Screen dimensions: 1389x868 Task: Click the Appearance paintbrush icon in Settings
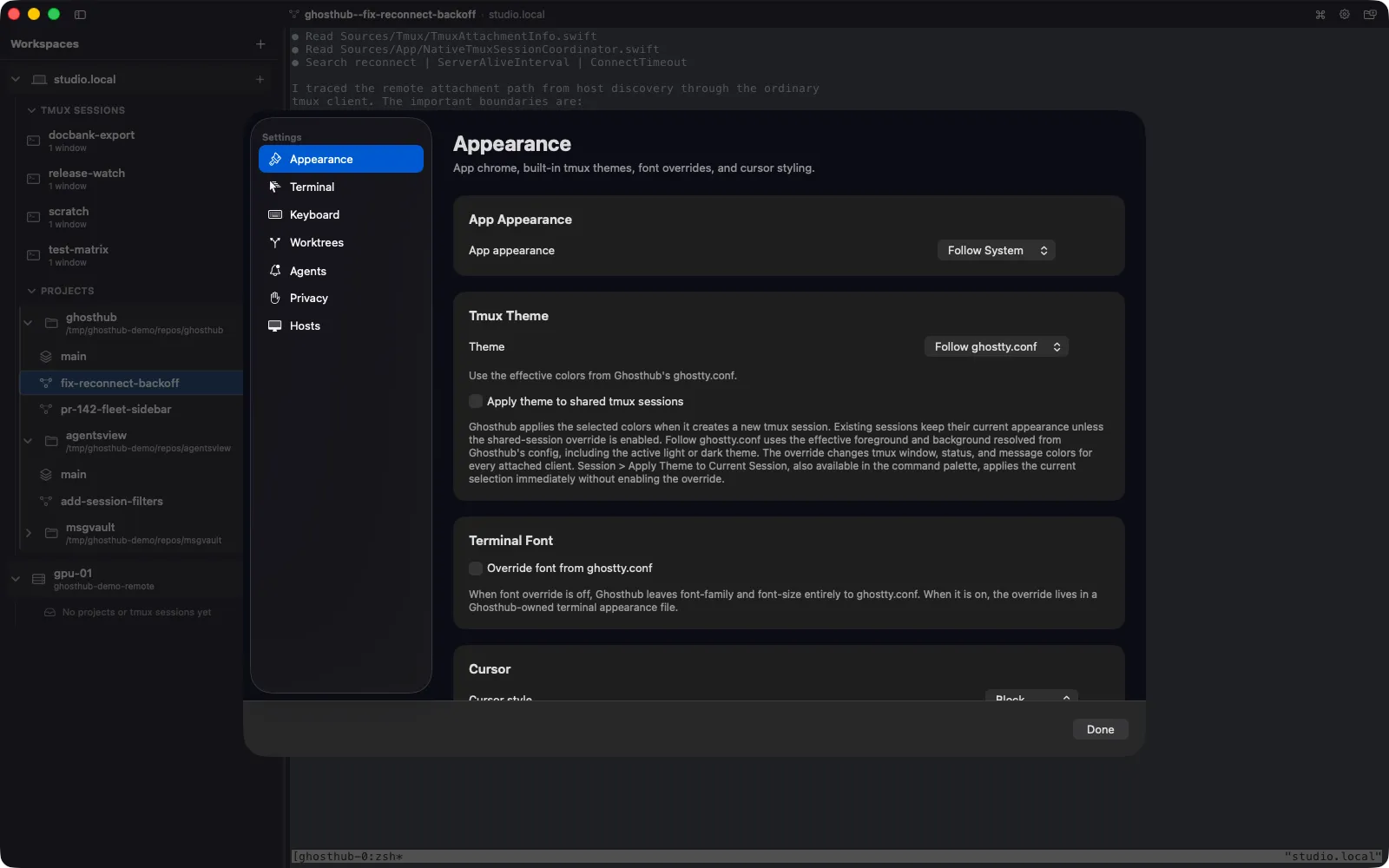click(x=275, y=159)
